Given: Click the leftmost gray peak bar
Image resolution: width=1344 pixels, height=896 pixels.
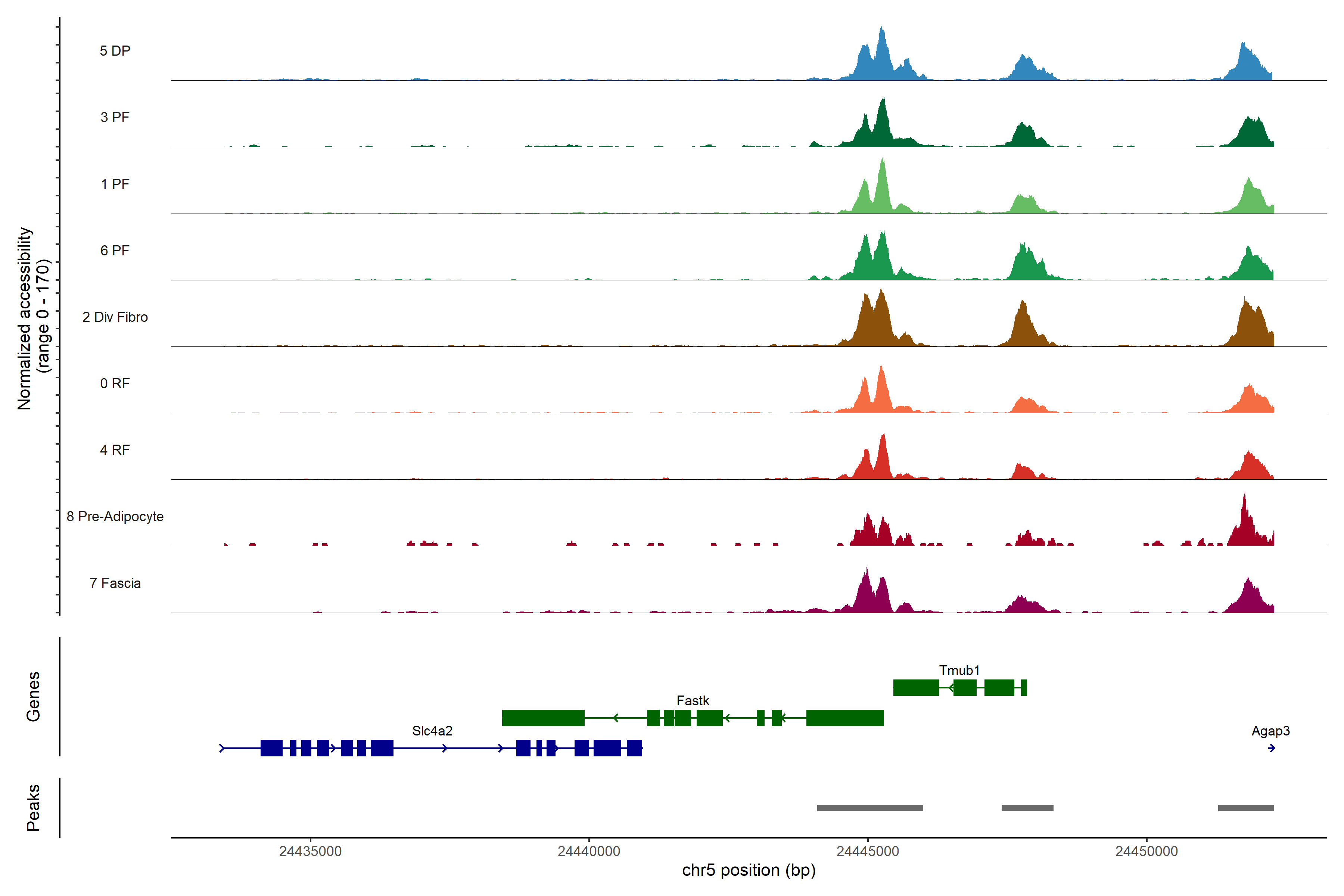Looking at the screenshot, I should (x=870, y=808).
